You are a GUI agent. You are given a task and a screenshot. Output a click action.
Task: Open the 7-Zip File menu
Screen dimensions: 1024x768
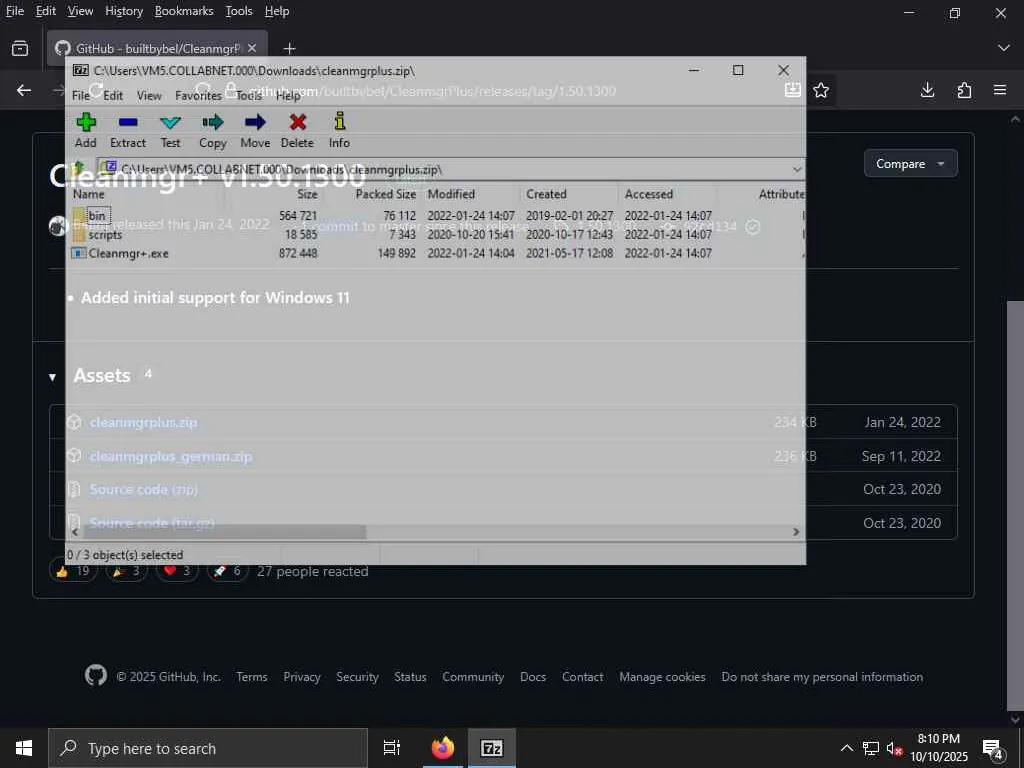80,95
